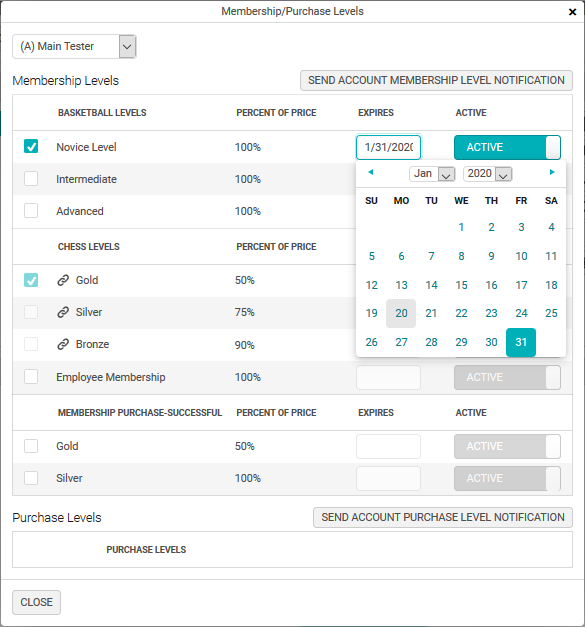This screenshot has height=627, width=585.
Task: Select January 13 in the calendar
Action: 401,285
